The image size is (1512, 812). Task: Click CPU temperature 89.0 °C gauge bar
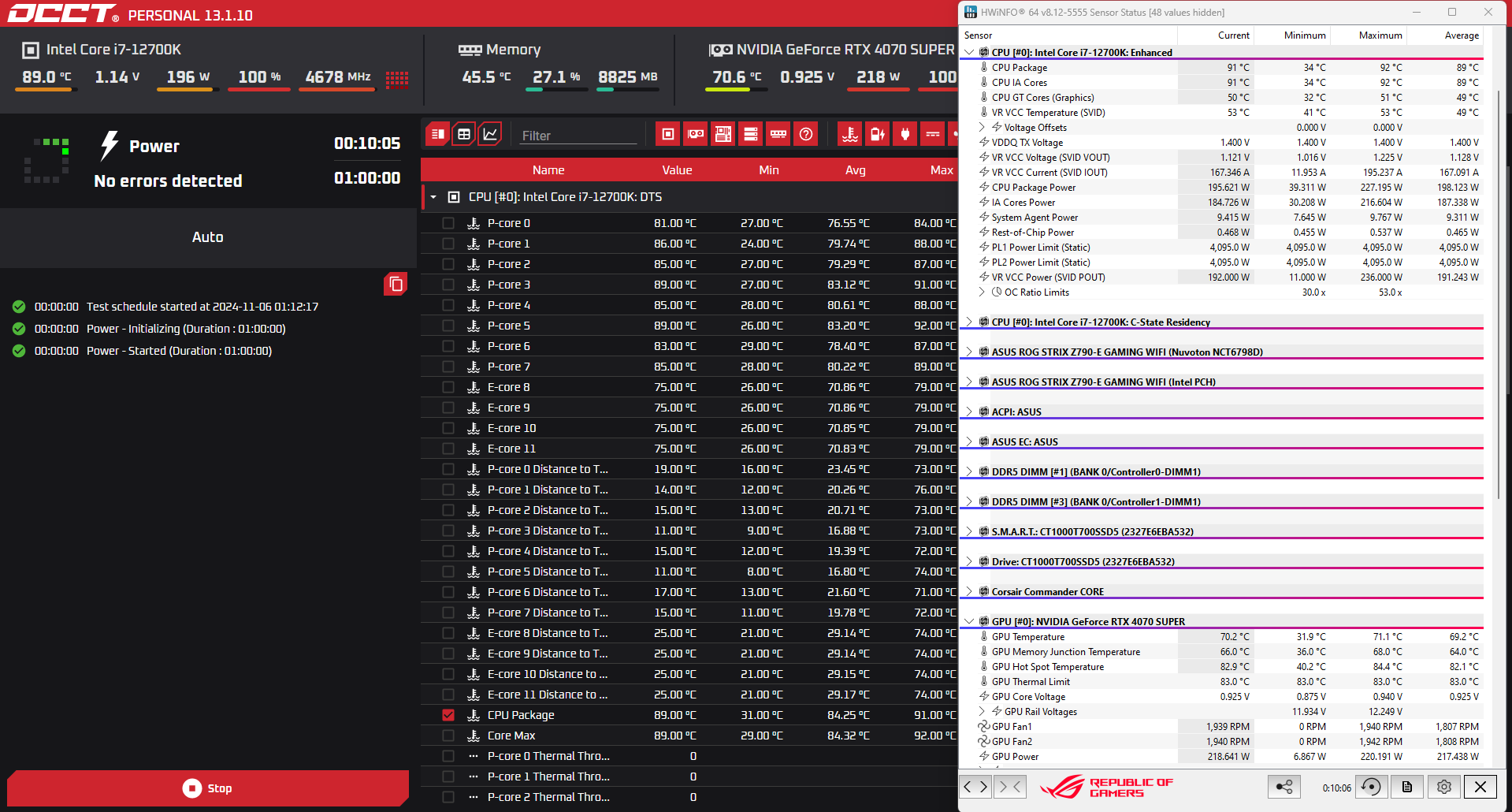coord(46,90)
